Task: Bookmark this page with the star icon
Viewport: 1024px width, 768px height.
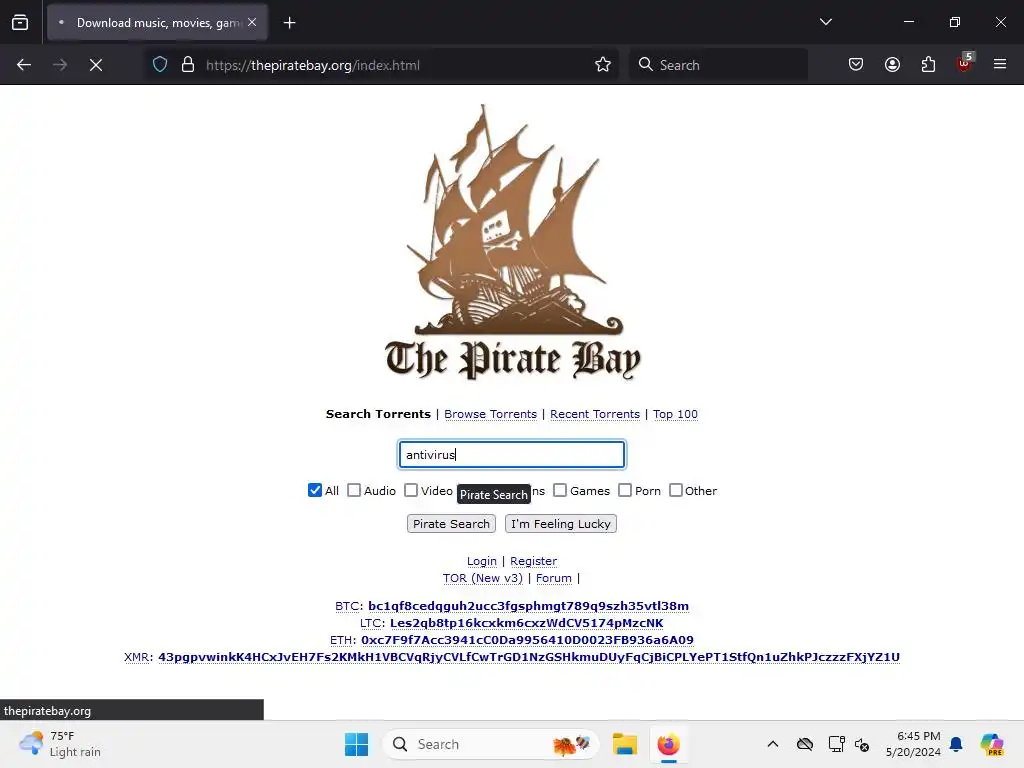Action: click(x=603, y=65)
